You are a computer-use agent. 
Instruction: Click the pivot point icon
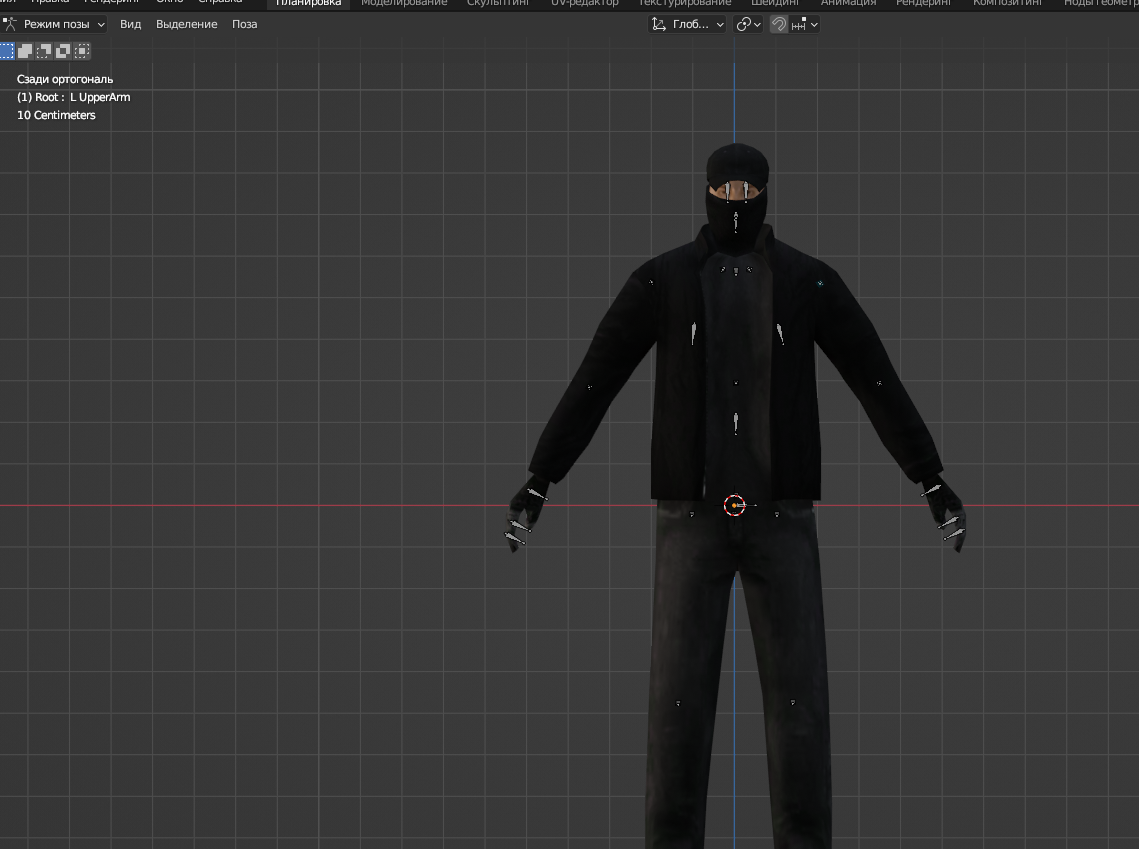pos(743,24)
